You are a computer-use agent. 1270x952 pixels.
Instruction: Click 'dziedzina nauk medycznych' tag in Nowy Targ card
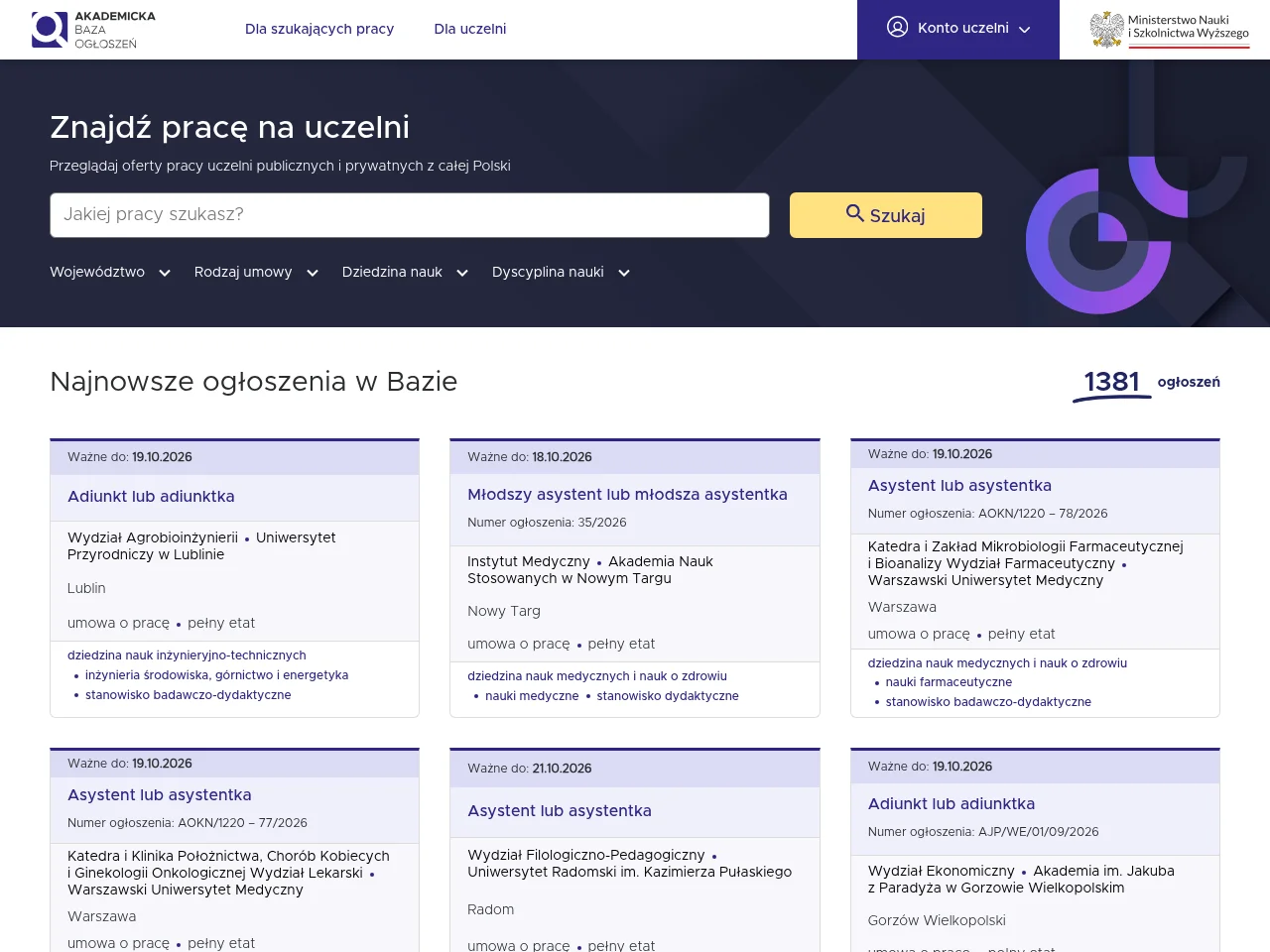(x=597, y=676)
